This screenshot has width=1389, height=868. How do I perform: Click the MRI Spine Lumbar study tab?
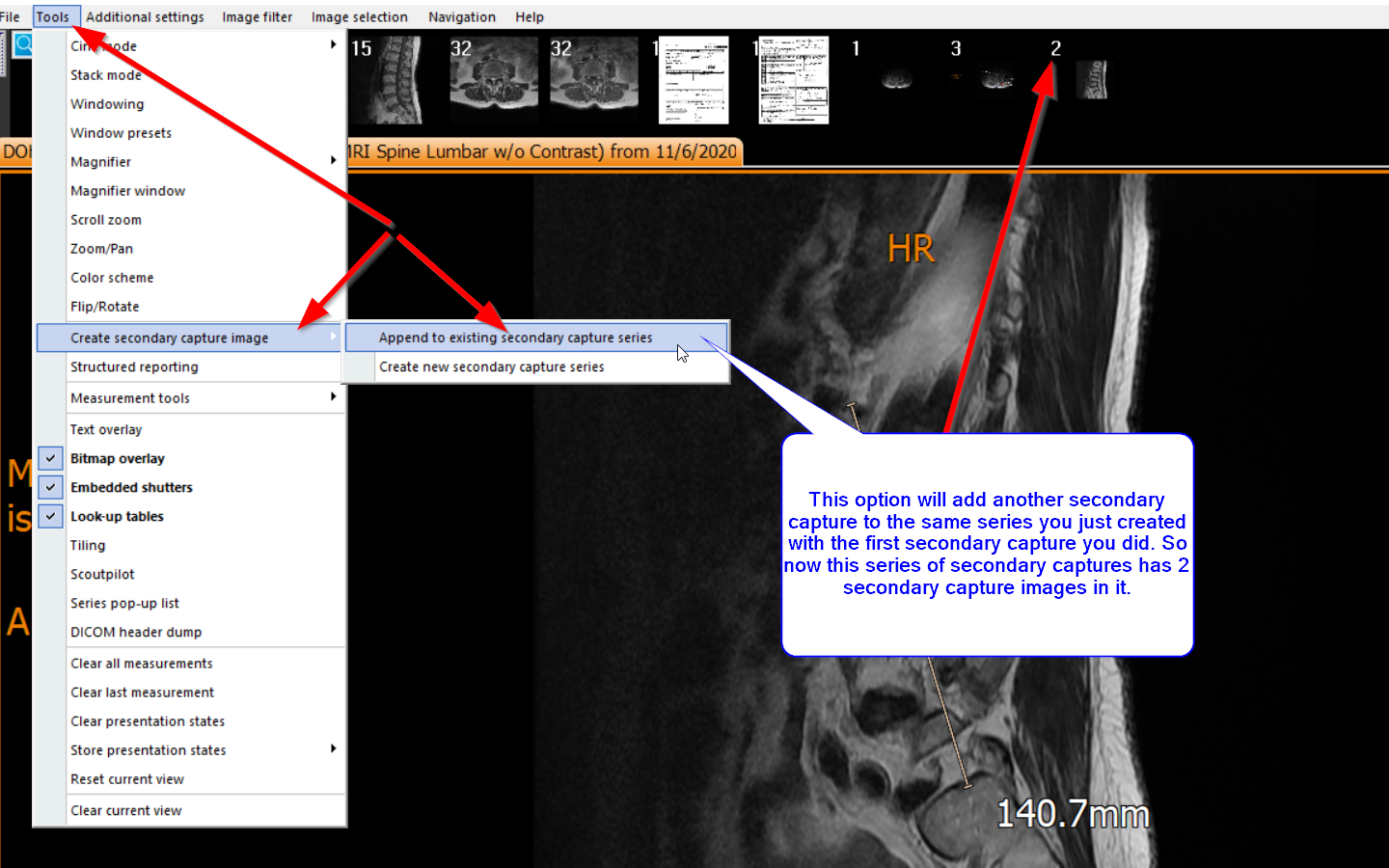[545, 151]
